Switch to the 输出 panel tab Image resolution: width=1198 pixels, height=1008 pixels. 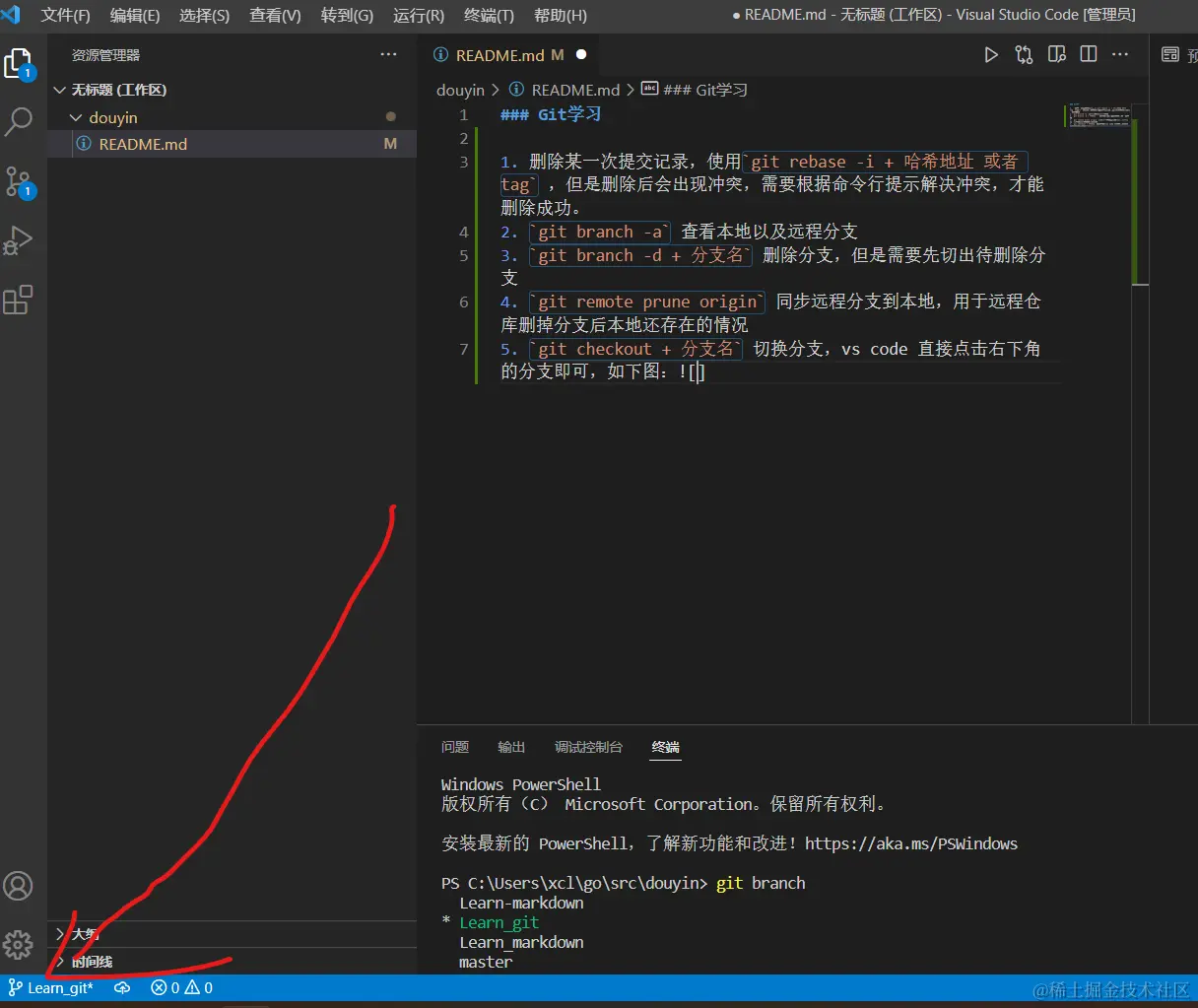[x=511, y=747]
